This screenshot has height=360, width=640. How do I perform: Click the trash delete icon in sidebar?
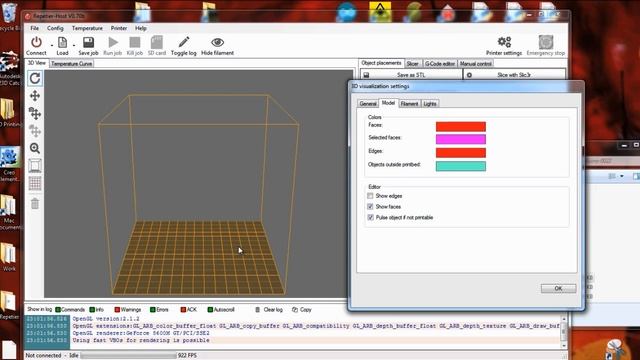(35, 203)
